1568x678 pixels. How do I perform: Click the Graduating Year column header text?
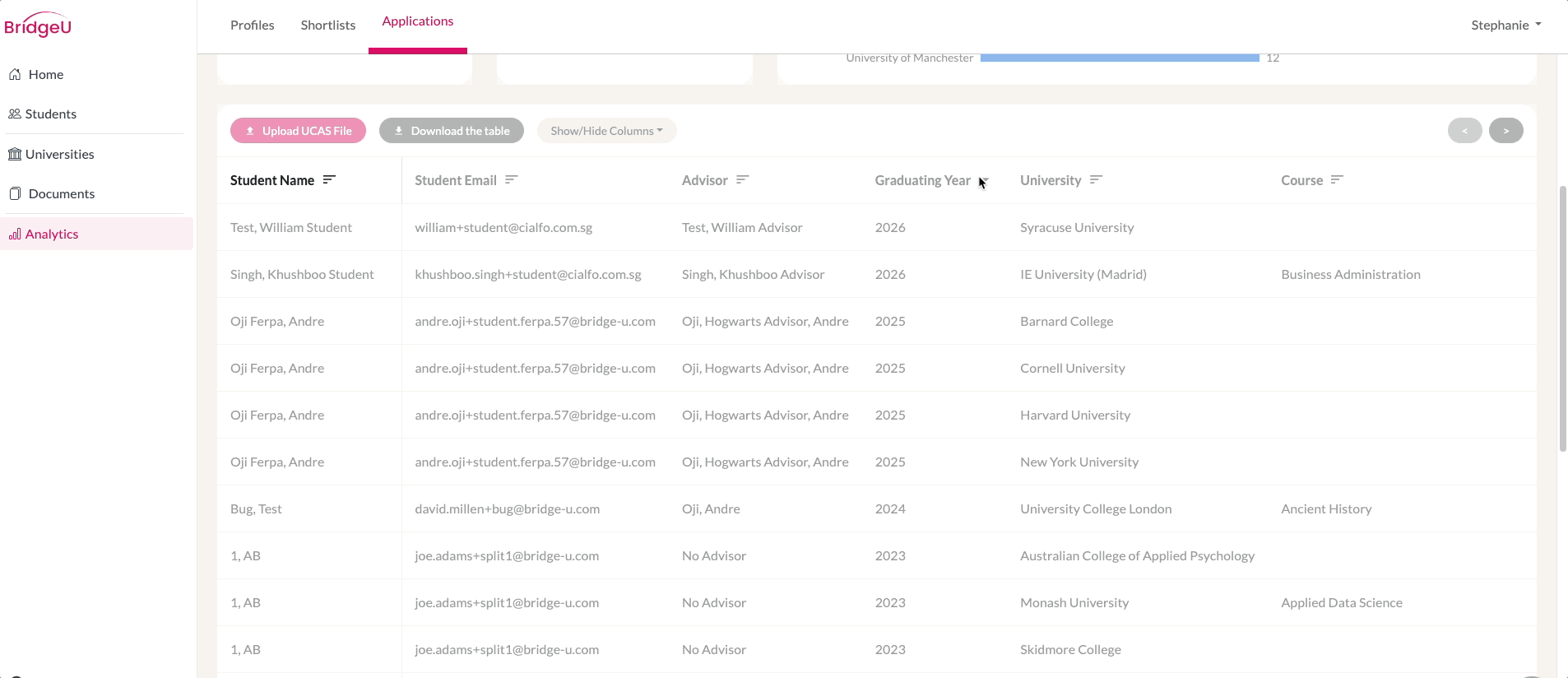[923, 180]
